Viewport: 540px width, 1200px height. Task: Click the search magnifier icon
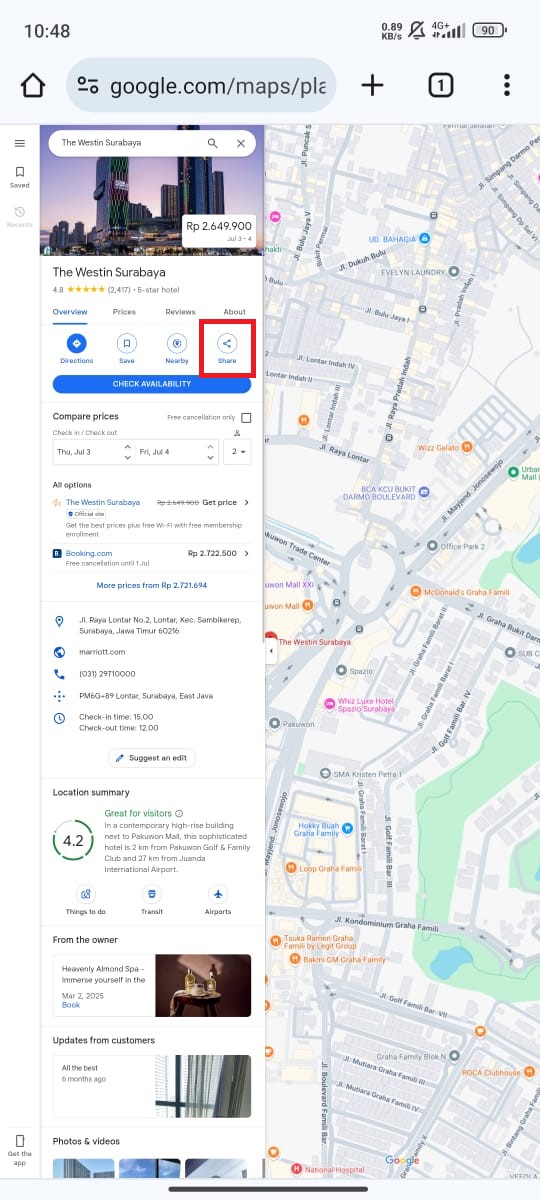pos(212,143)
